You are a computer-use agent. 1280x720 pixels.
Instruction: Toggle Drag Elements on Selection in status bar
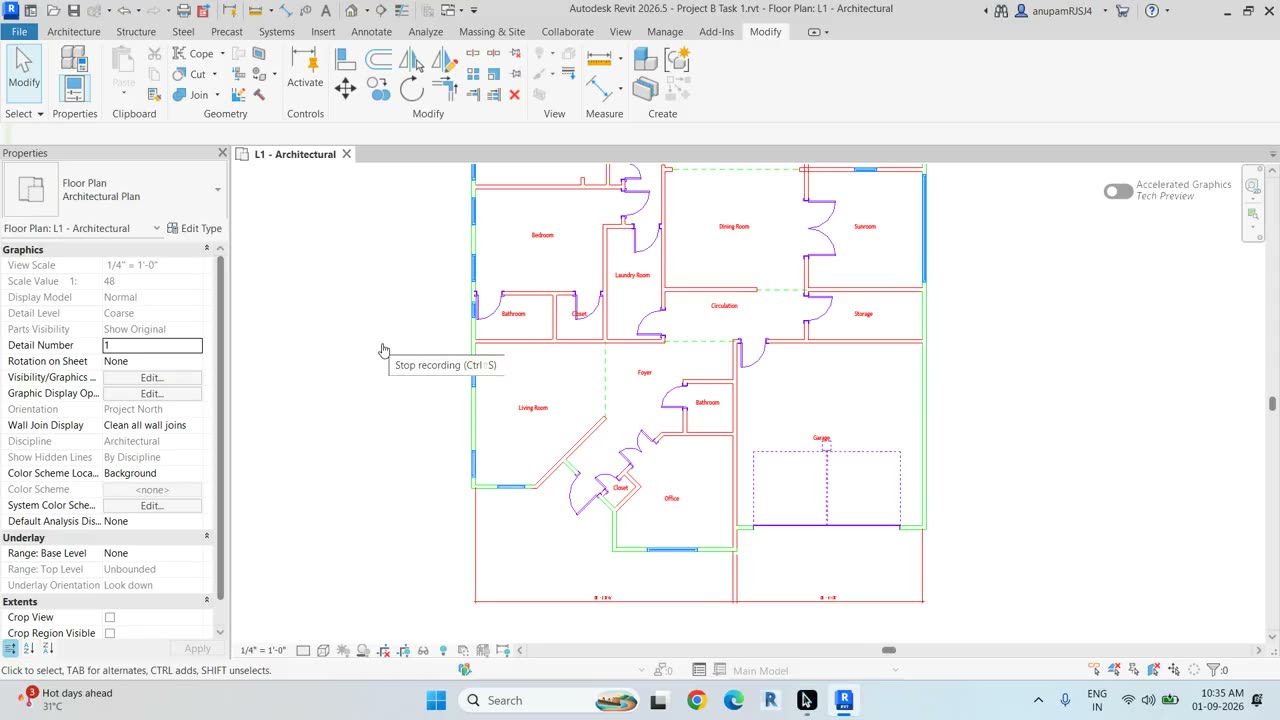coord(1174,670)
